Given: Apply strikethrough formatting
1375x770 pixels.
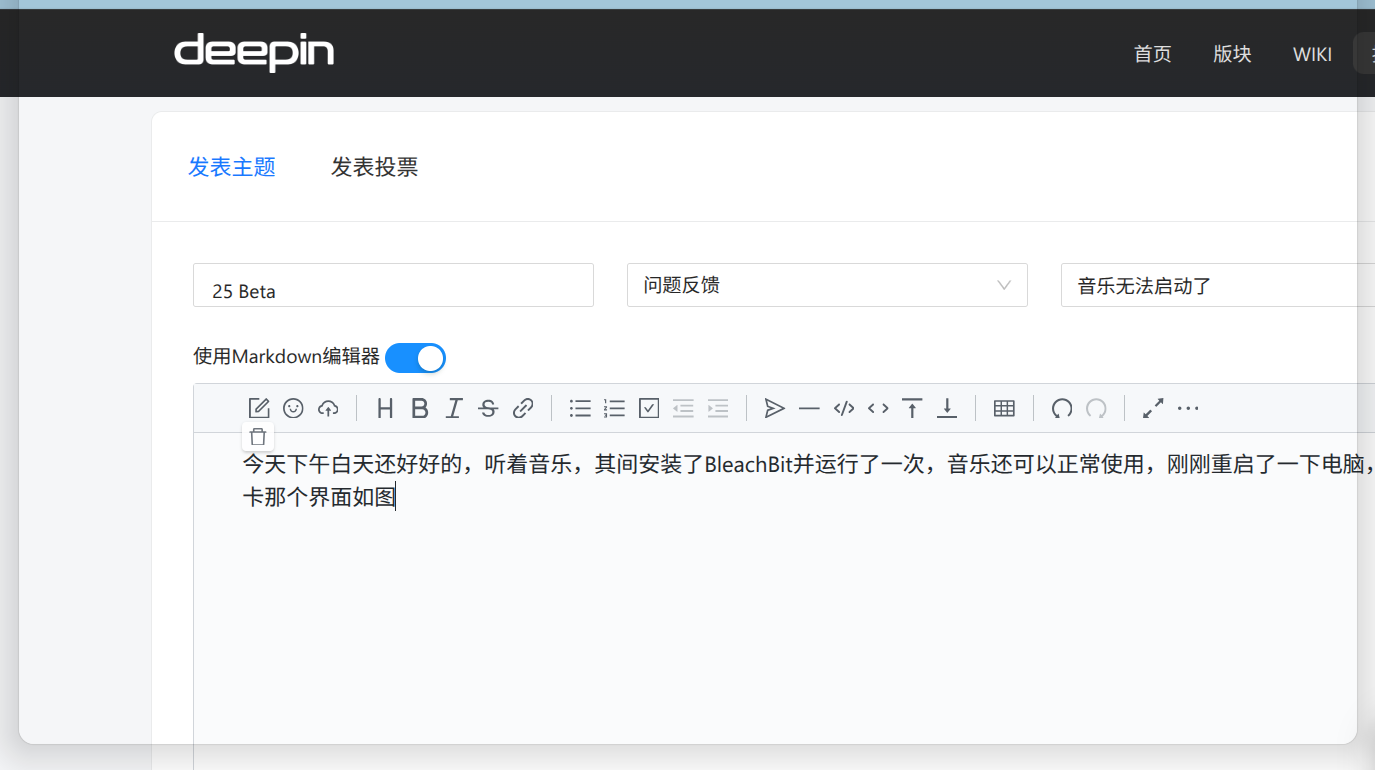Looking at the screenshot, I should (x=488, y=408).
